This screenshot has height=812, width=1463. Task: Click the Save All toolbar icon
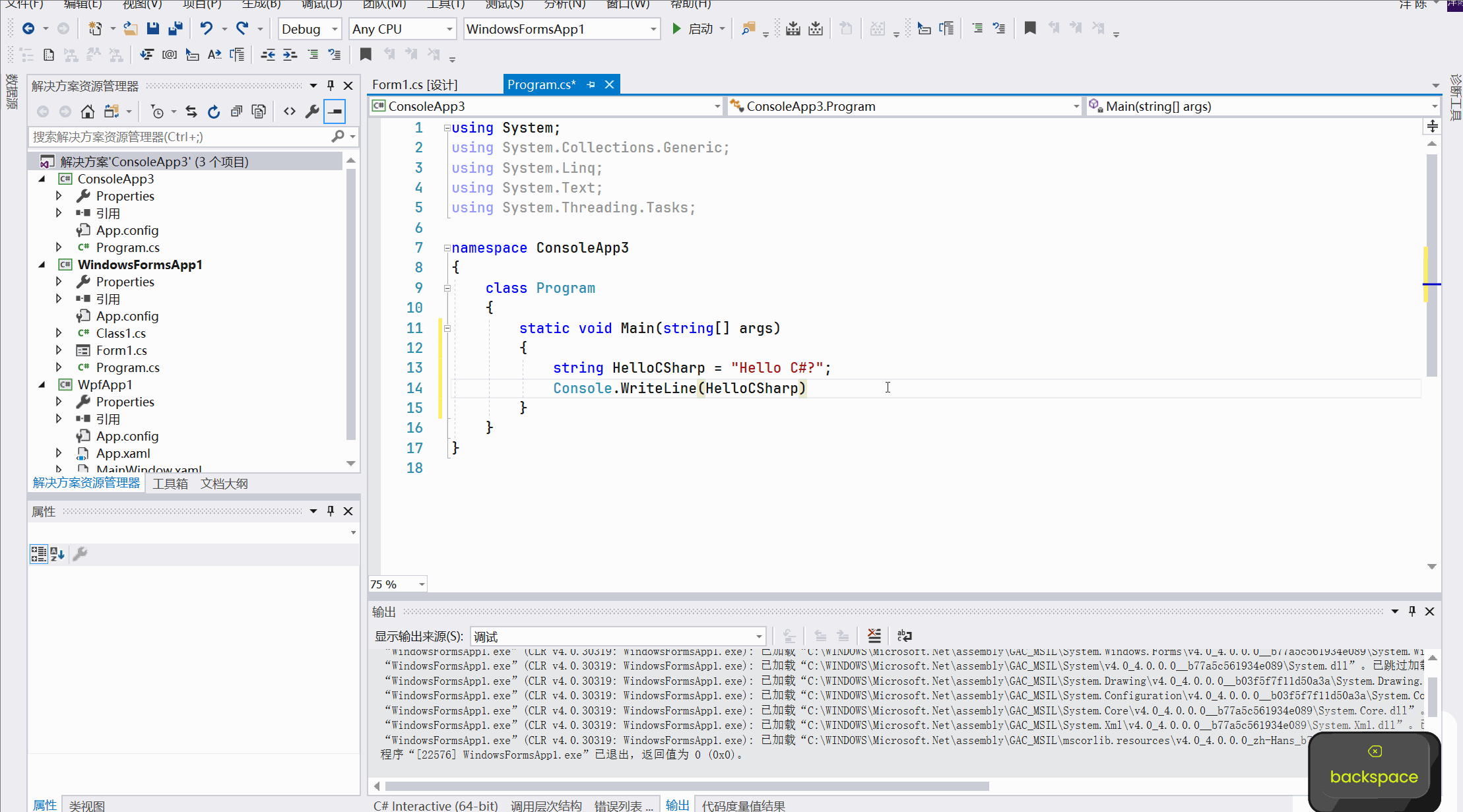pyautogui.click(x=176, y=28)
